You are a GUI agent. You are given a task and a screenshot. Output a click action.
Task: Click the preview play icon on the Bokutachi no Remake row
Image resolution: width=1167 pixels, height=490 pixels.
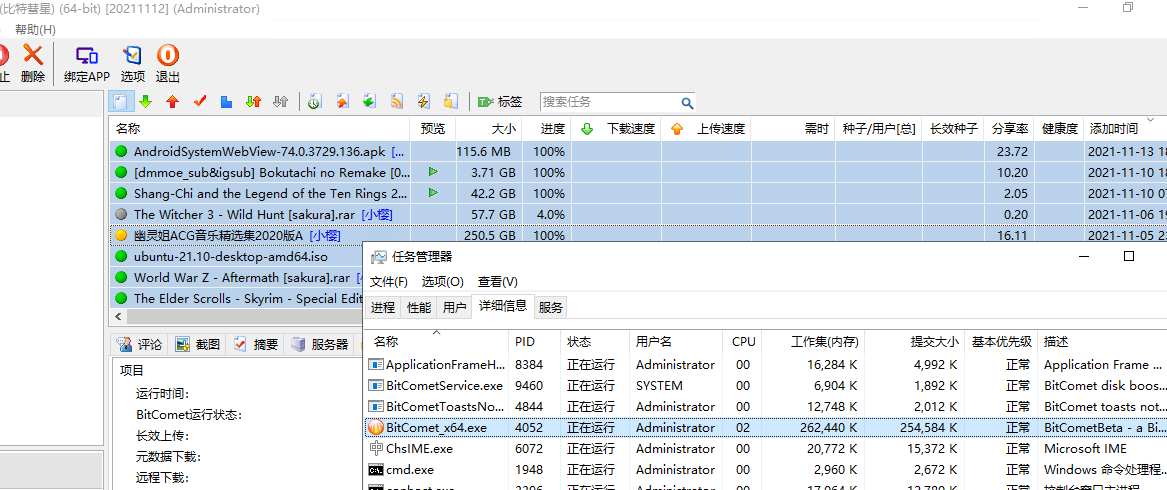432,172
